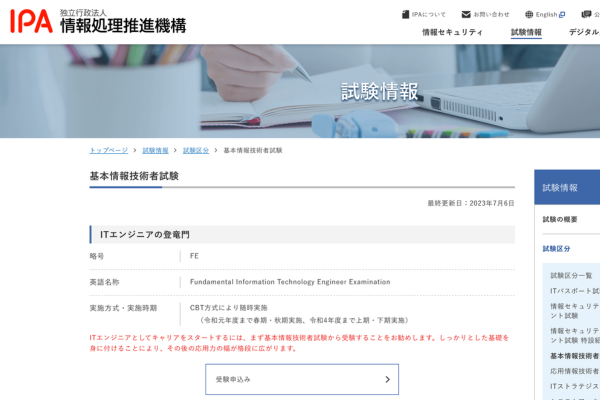Go to トップページ breadcrumb link

point(109,150)
